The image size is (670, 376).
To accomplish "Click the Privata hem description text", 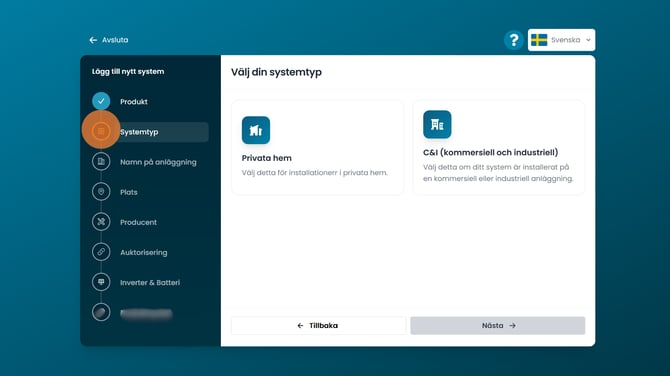I will [314, 173].
